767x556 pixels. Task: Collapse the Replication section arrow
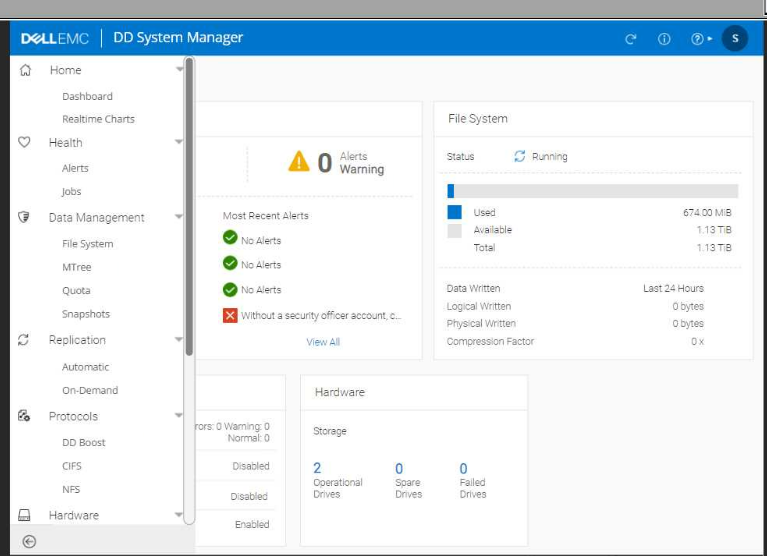coord(179,339)
